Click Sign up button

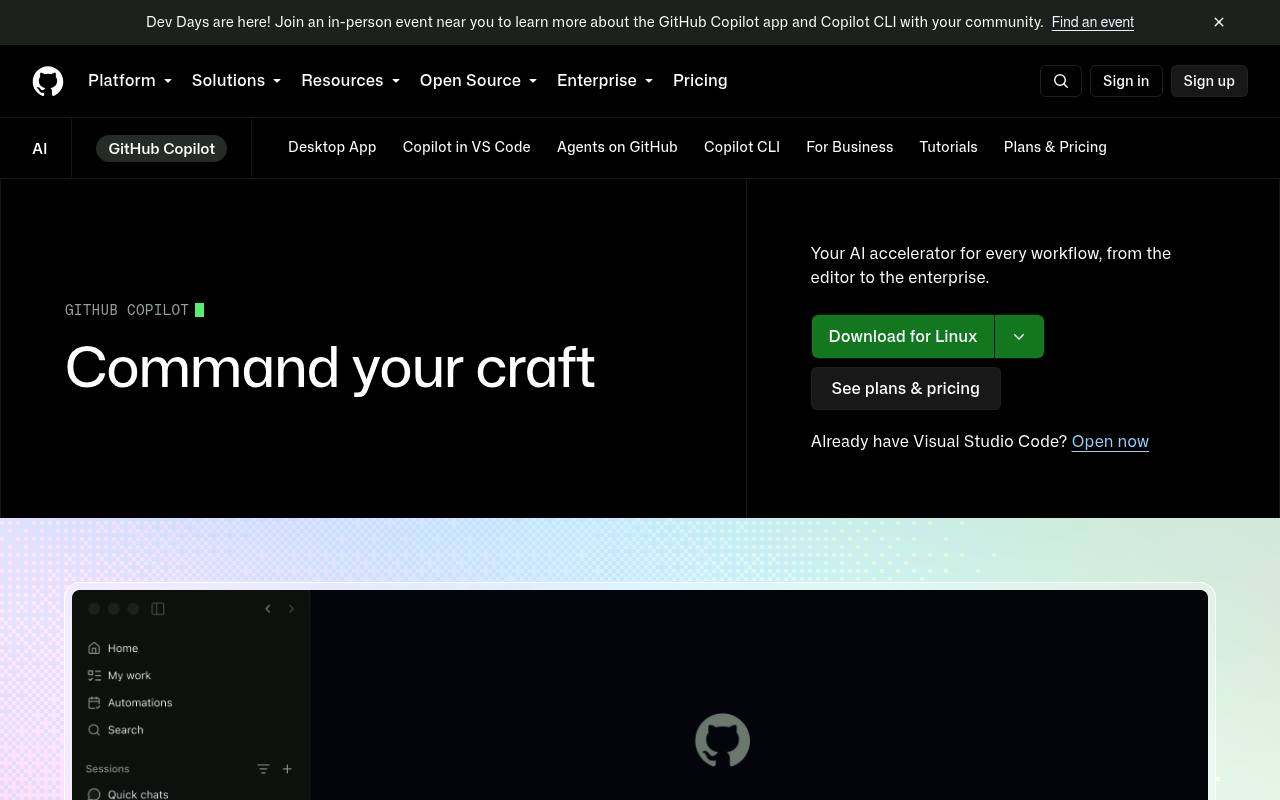pyautogui.click(x=1209, y=81)
